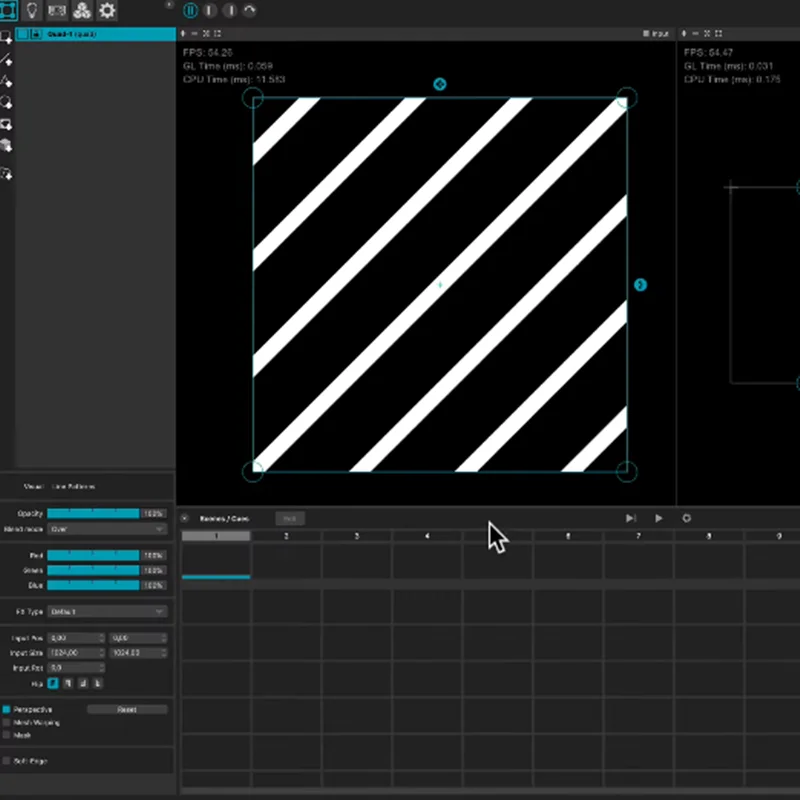
Task: Open the gear settings tab
Action: pos(107,10)
